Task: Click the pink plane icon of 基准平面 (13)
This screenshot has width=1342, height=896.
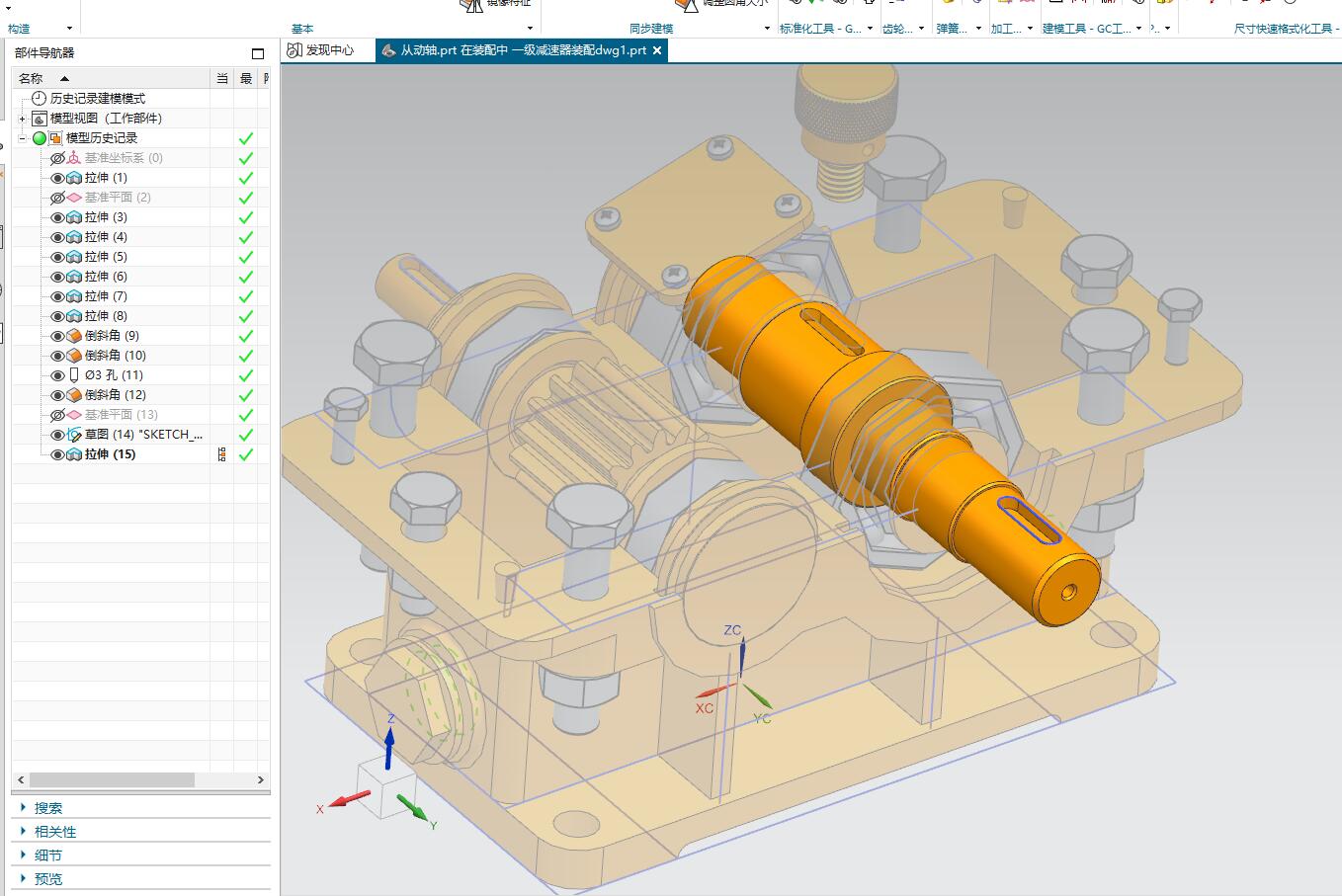Action: [74, 415]
